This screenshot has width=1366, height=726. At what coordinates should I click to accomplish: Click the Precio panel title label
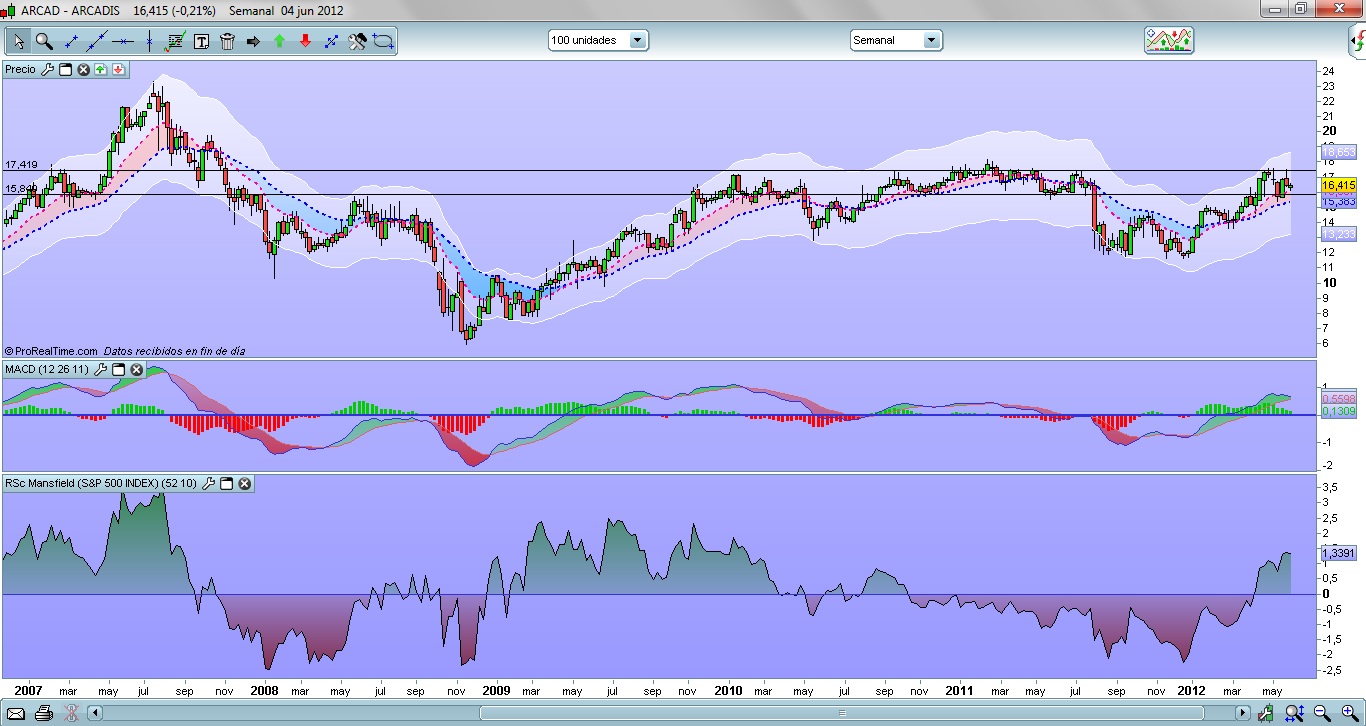point(20,69)
